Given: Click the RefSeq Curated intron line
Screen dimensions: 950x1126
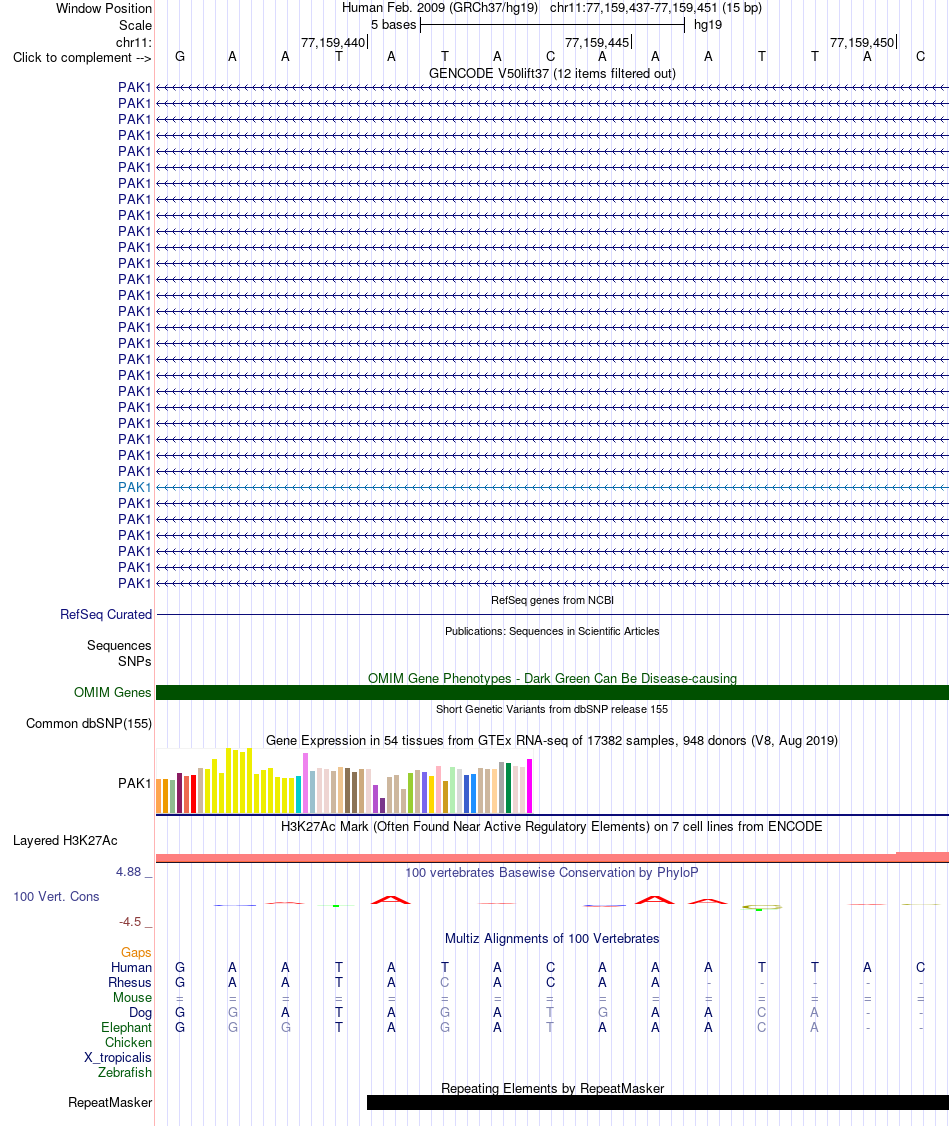Looking at the screenshot, I should coord(552,615).
